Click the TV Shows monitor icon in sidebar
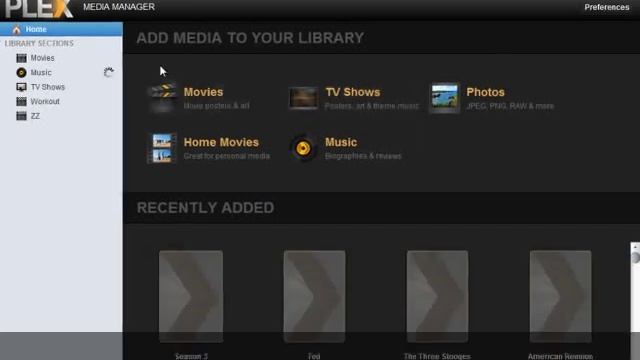Viewport: 640px width, 360px height. tap(21, 87)
